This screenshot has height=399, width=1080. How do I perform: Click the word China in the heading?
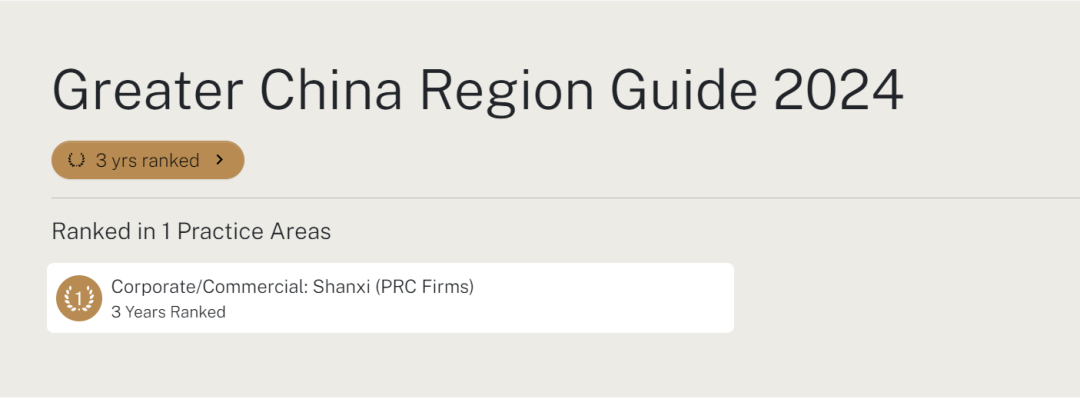[x=331, y=91]
